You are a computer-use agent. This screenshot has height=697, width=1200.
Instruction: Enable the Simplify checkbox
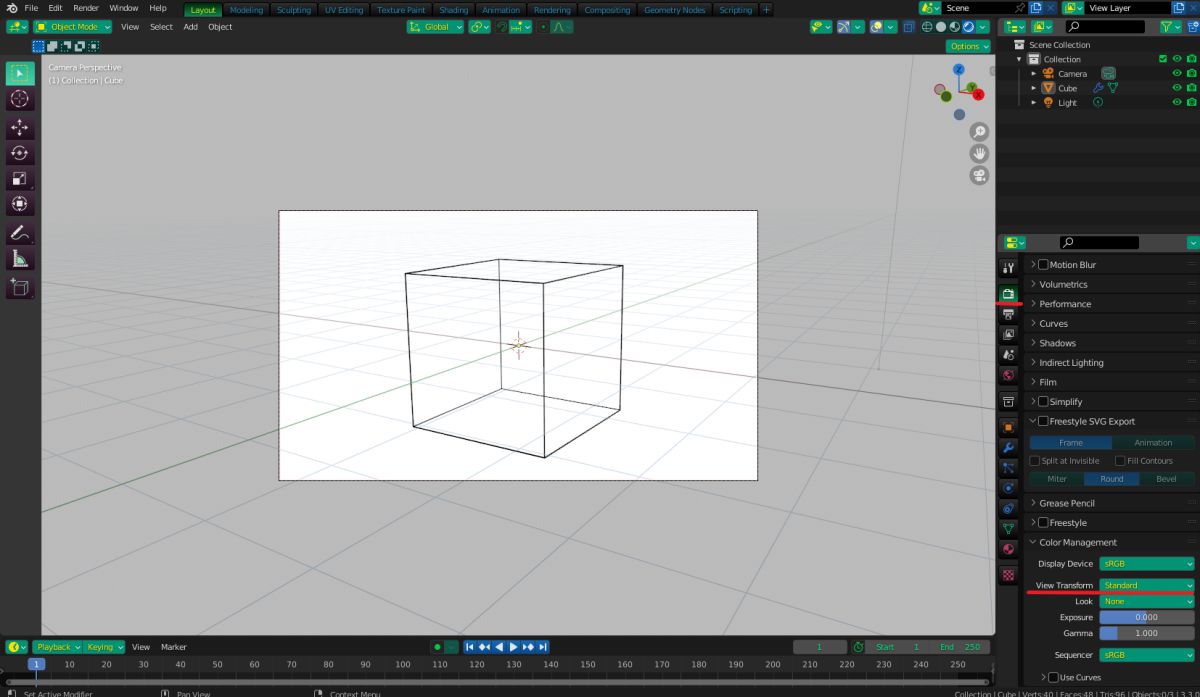point(1043,402)
